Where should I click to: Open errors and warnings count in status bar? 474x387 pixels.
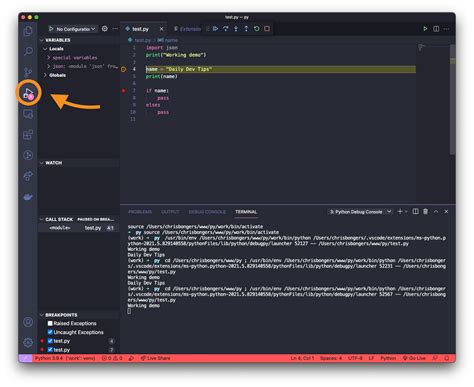[x=112, y=358]
